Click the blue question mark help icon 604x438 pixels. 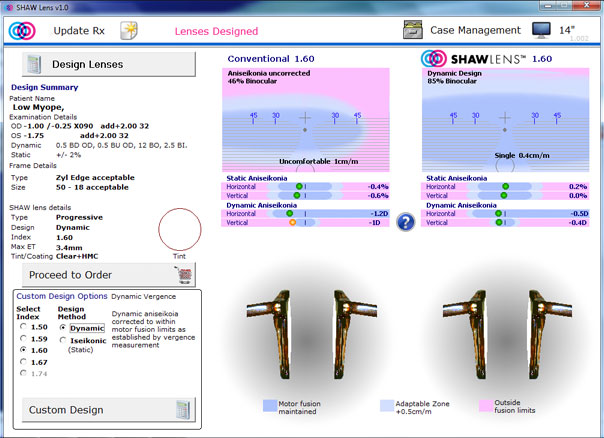406,222
